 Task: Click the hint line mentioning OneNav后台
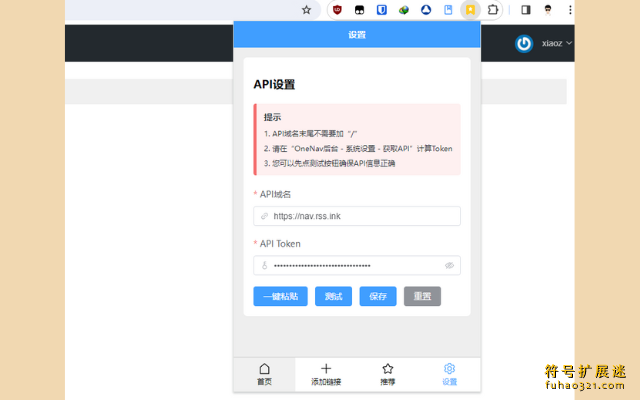(358, 149)
